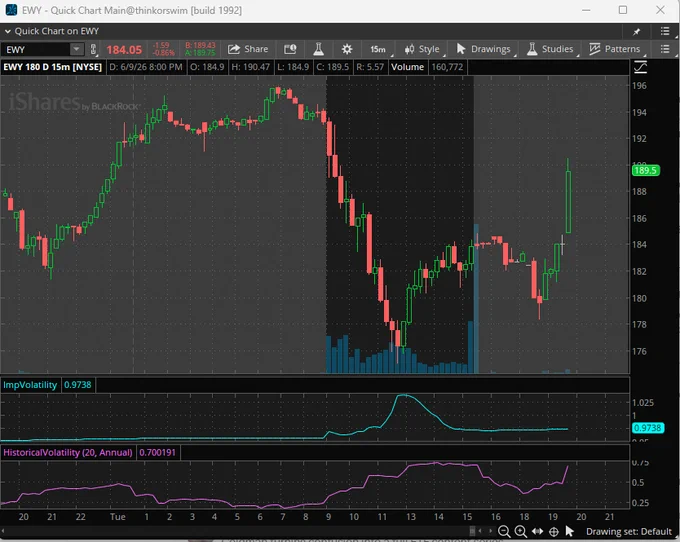The height and width of the screenshot is (542, 680).
Task: Toggle the drawing tools panel icon
Action: (x=641, y=67)
